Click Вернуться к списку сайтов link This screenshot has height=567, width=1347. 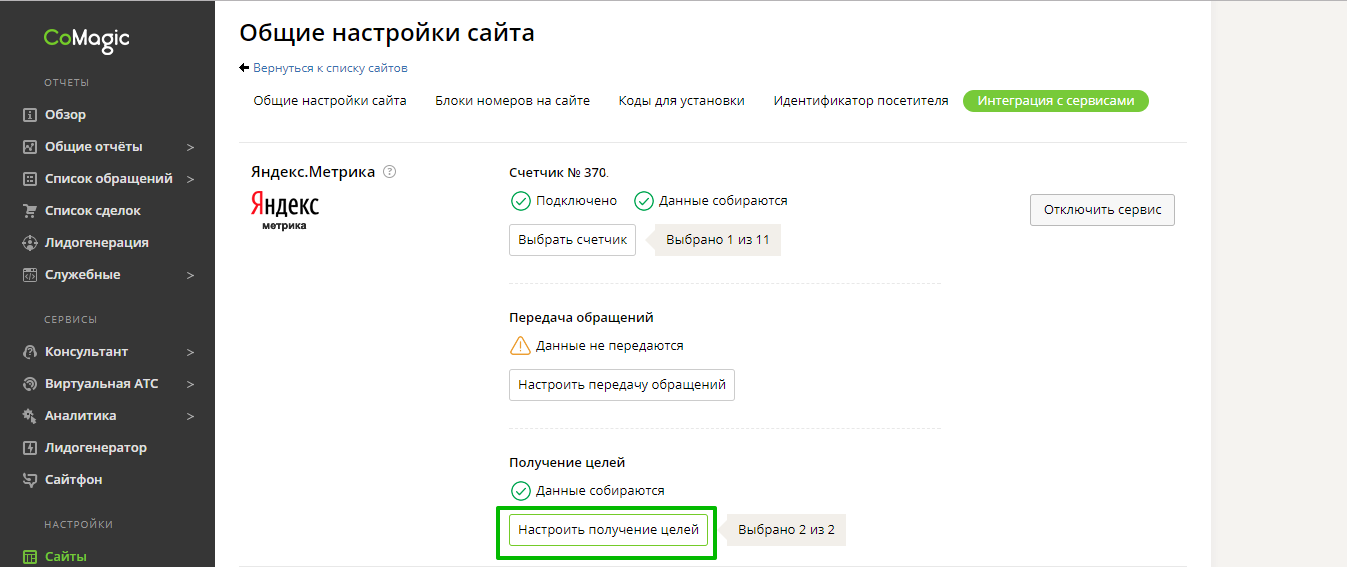[330, 68]
